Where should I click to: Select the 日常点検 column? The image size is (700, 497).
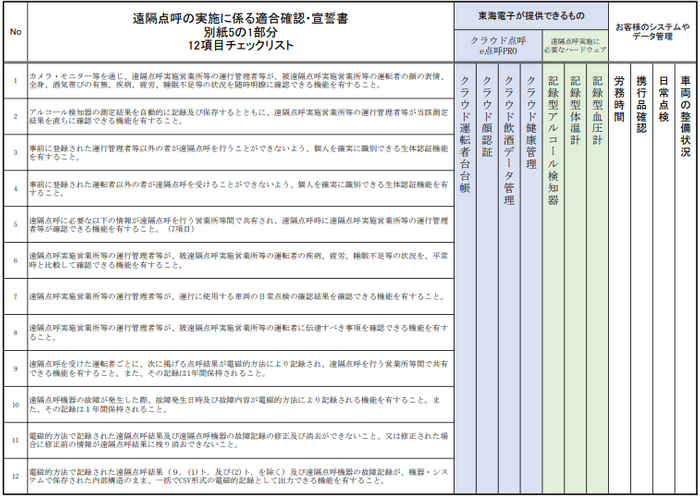(663, 278)
